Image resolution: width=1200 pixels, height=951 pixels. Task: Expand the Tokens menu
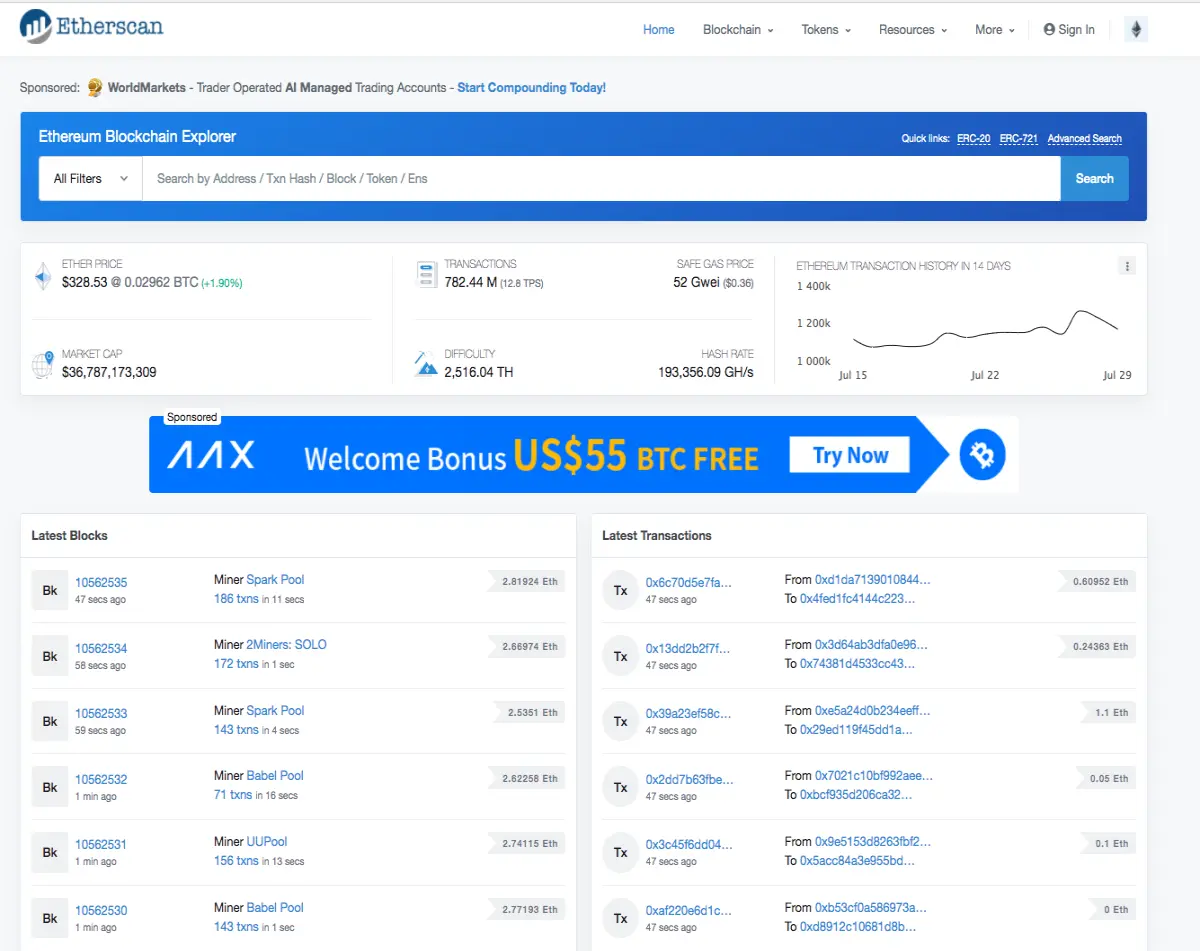[826, 30]
